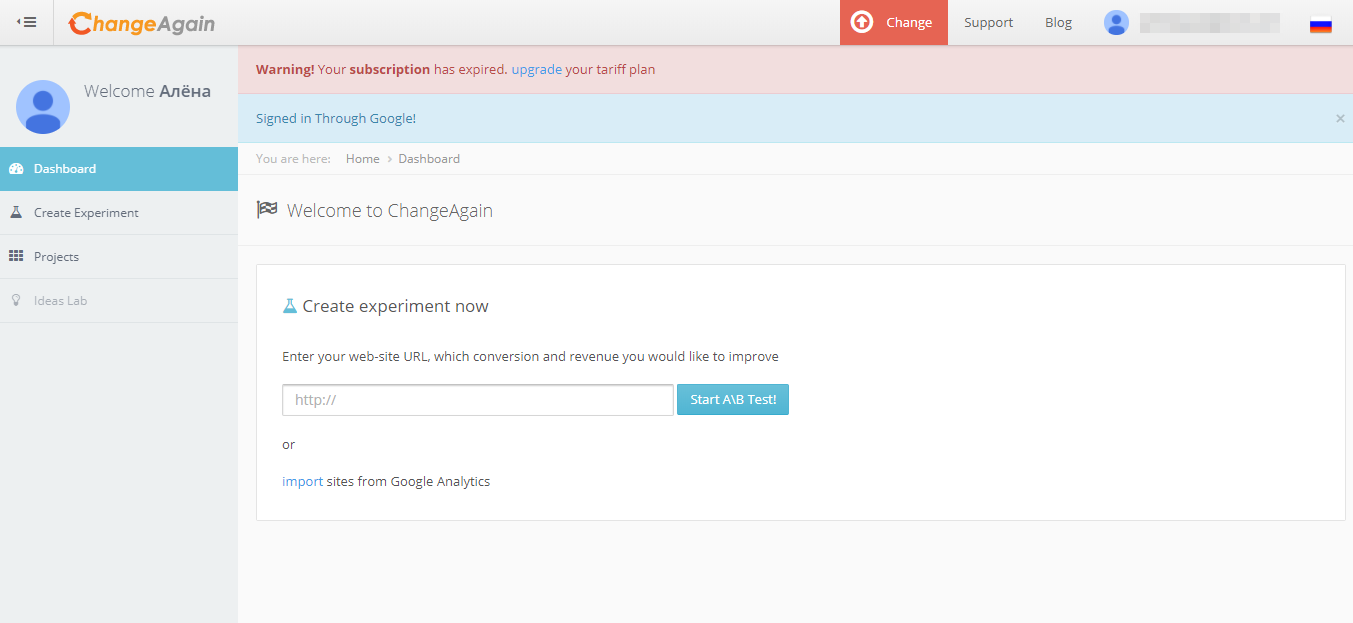
Task: Click Dashboard in the breadcrumb
Action: click(429, 159)
